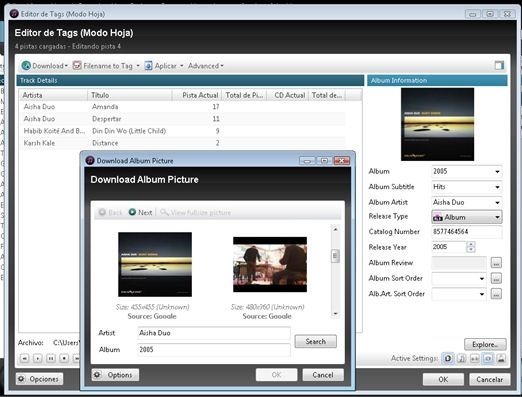The width and height of the screenshot is (522, 397).
Task: Open the Advanced toolbar menu
Action: (206, 66)
